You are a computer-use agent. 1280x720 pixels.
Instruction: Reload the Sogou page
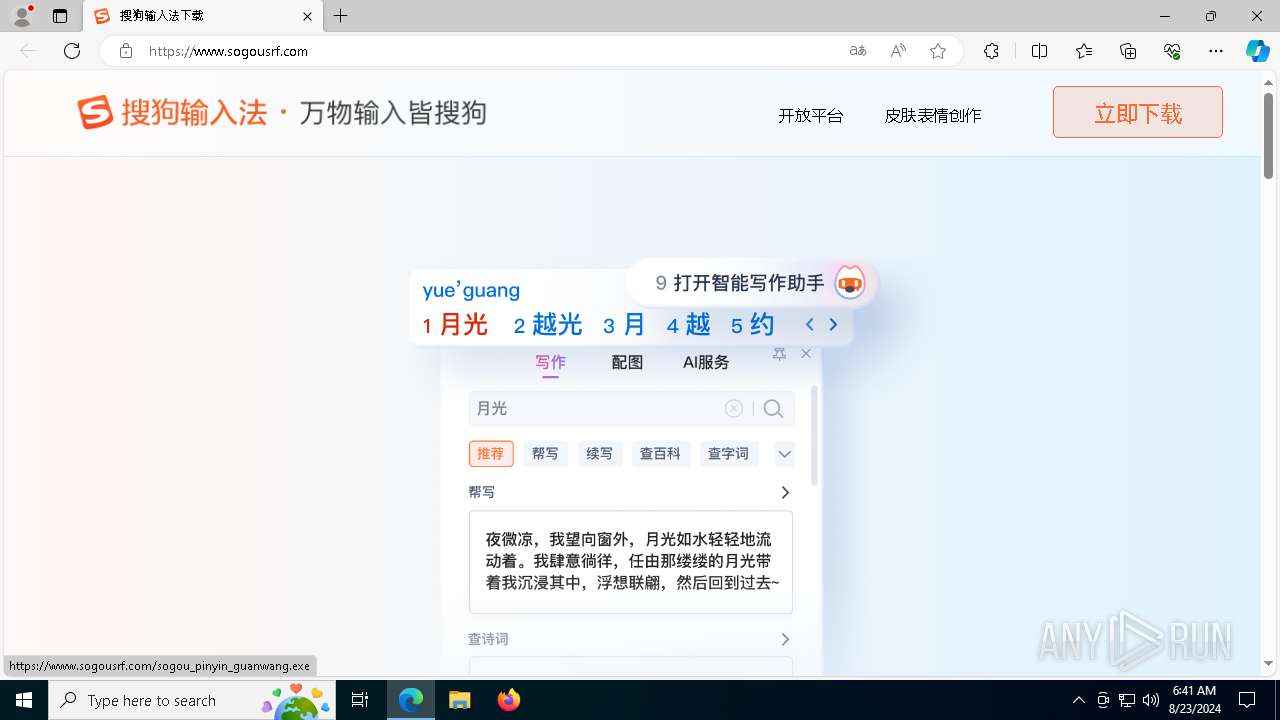click(x=72, y=51)
